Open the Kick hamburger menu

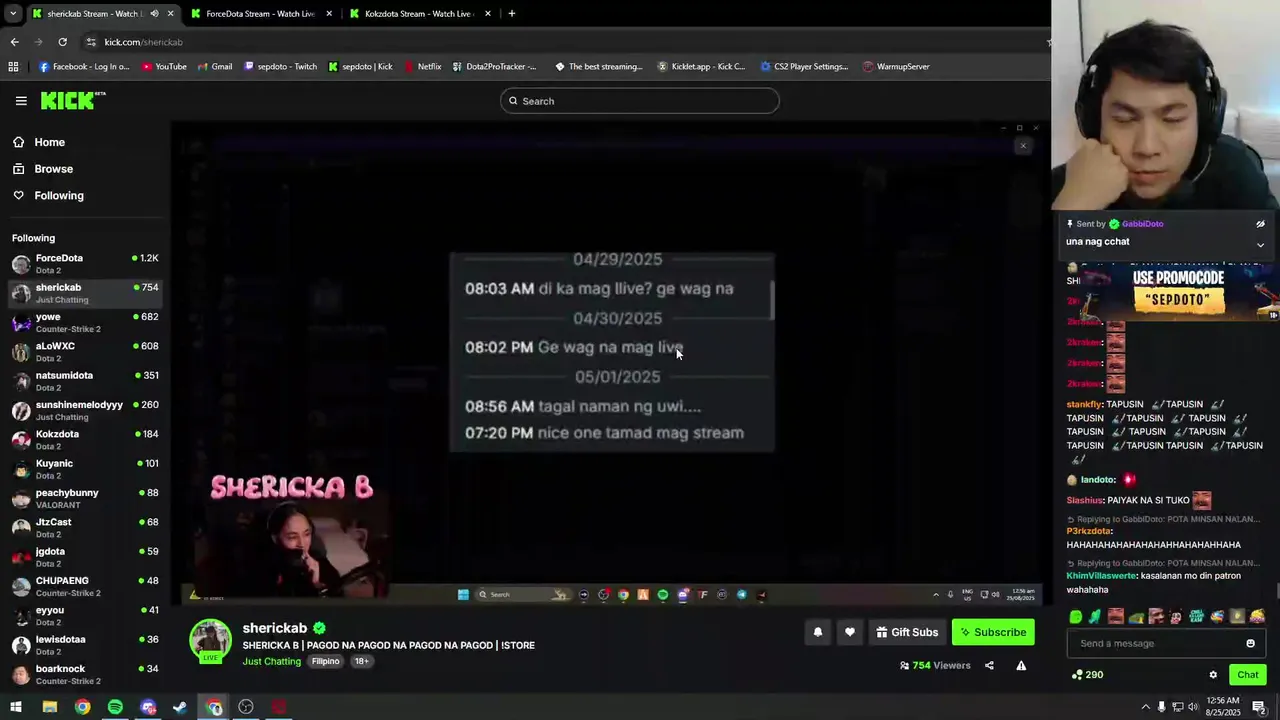coord(21,101)
